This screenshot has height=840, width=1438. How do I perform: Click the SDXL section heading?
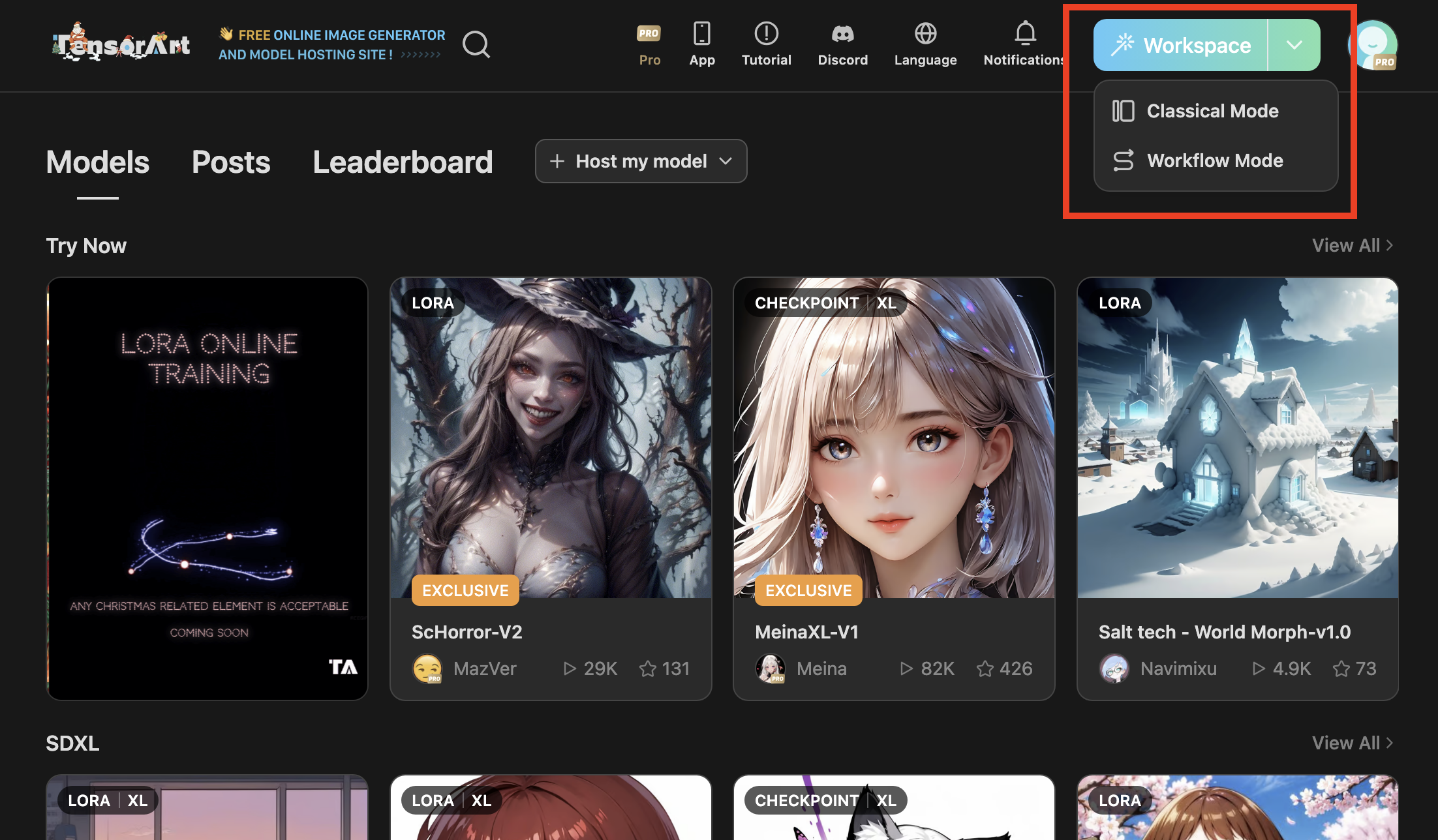72,743
